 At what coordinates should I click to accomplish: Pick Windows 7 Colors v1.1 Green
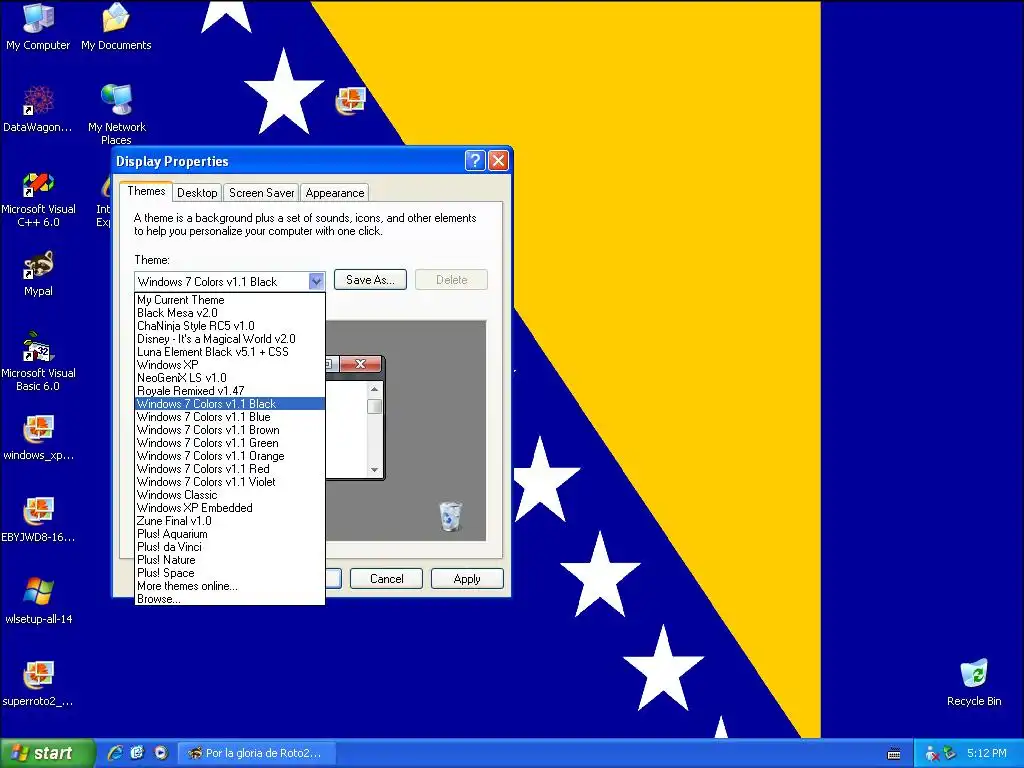pos(229,443)
